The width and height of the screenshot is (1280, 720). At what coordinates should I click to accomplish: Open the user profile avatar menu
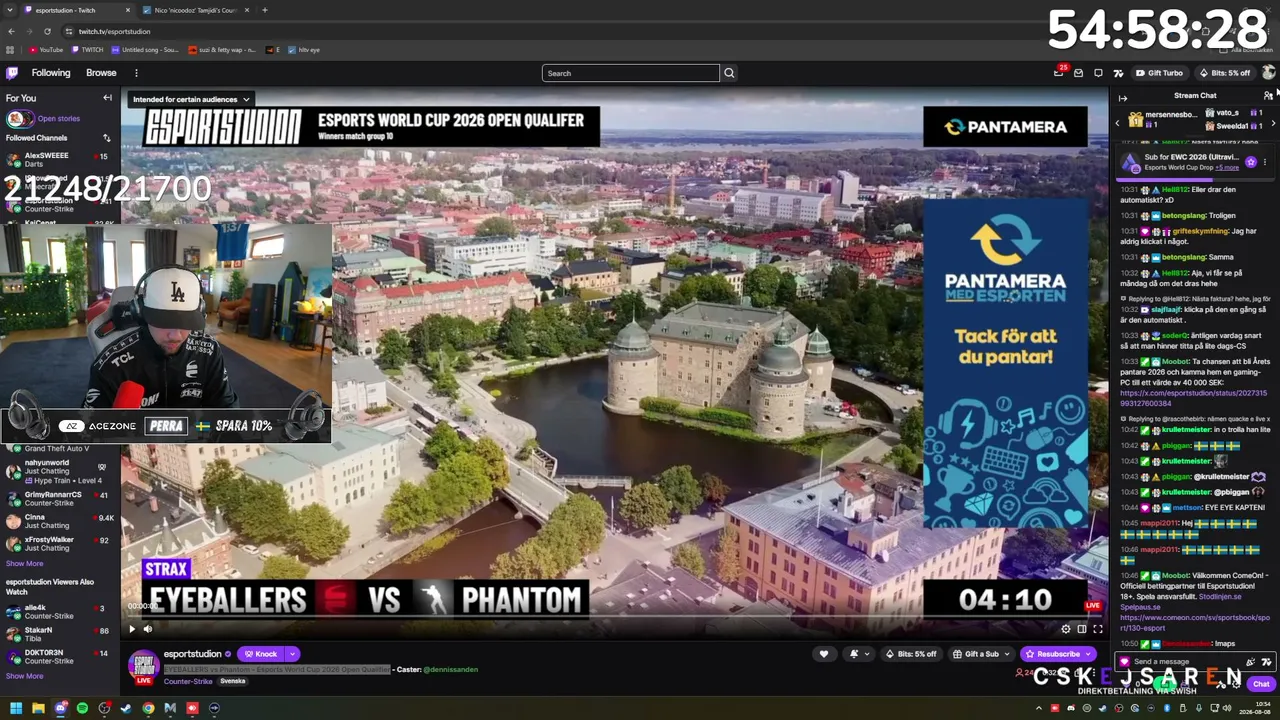pyautogui.click(x=1268, y=72)
